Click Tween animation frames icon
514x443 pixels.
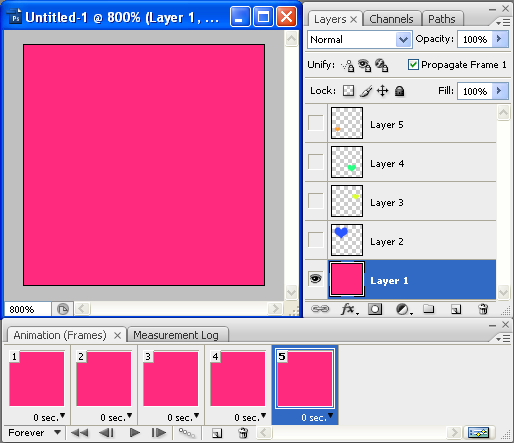pyautogui.click(x=187, y=433)
